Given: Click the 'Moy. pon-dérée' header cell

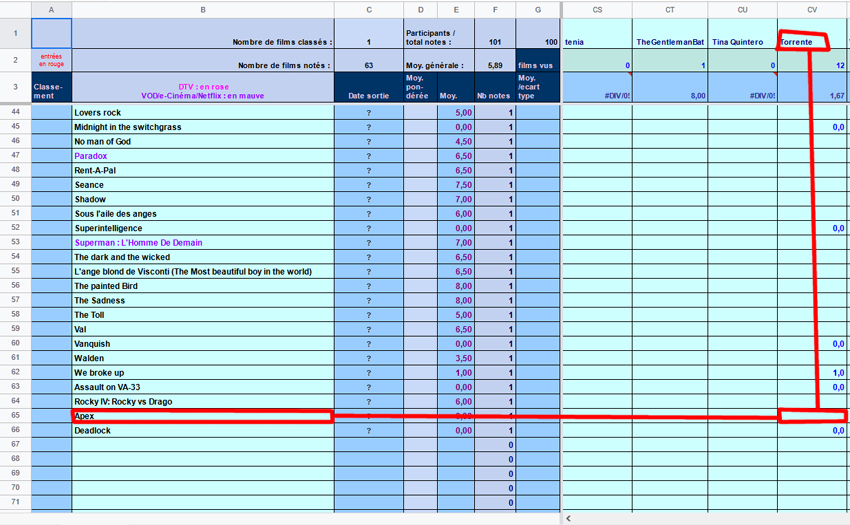Looking at the screenshot, I should click(x=421, y=87).
